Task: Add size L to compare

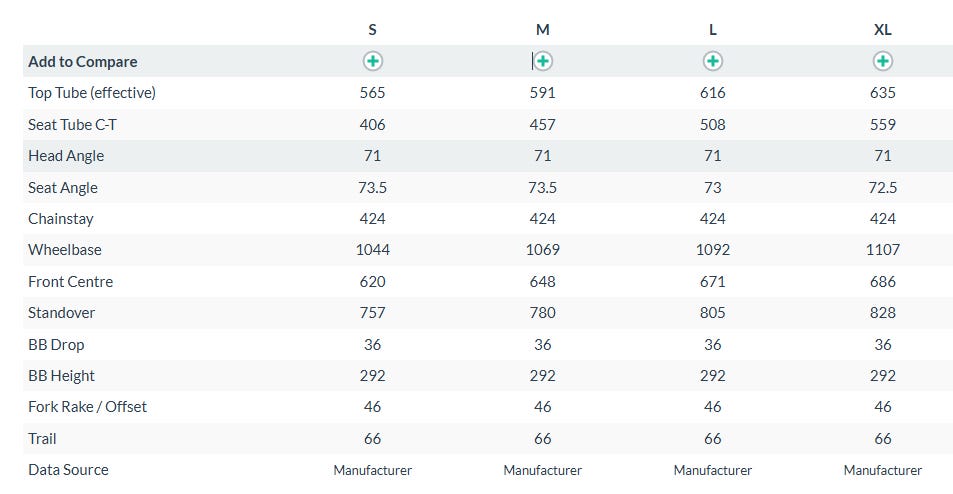Action: pos(713,61)
